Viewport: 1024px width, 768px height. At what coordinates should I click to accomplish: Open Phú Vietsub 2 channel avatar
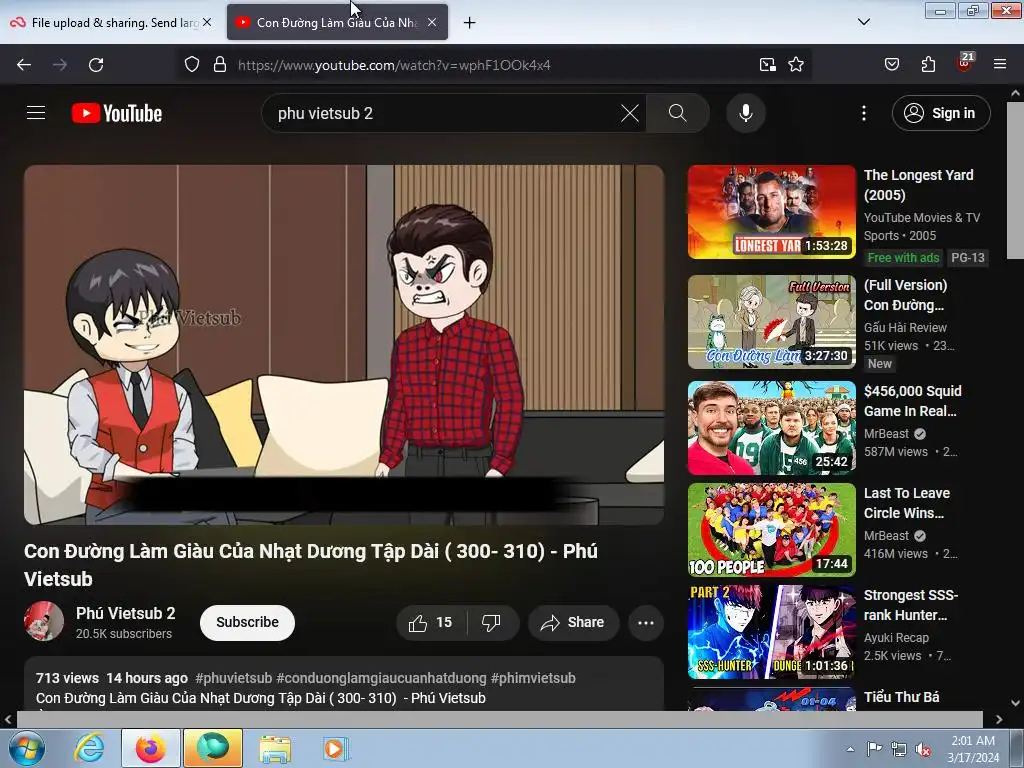44,621
